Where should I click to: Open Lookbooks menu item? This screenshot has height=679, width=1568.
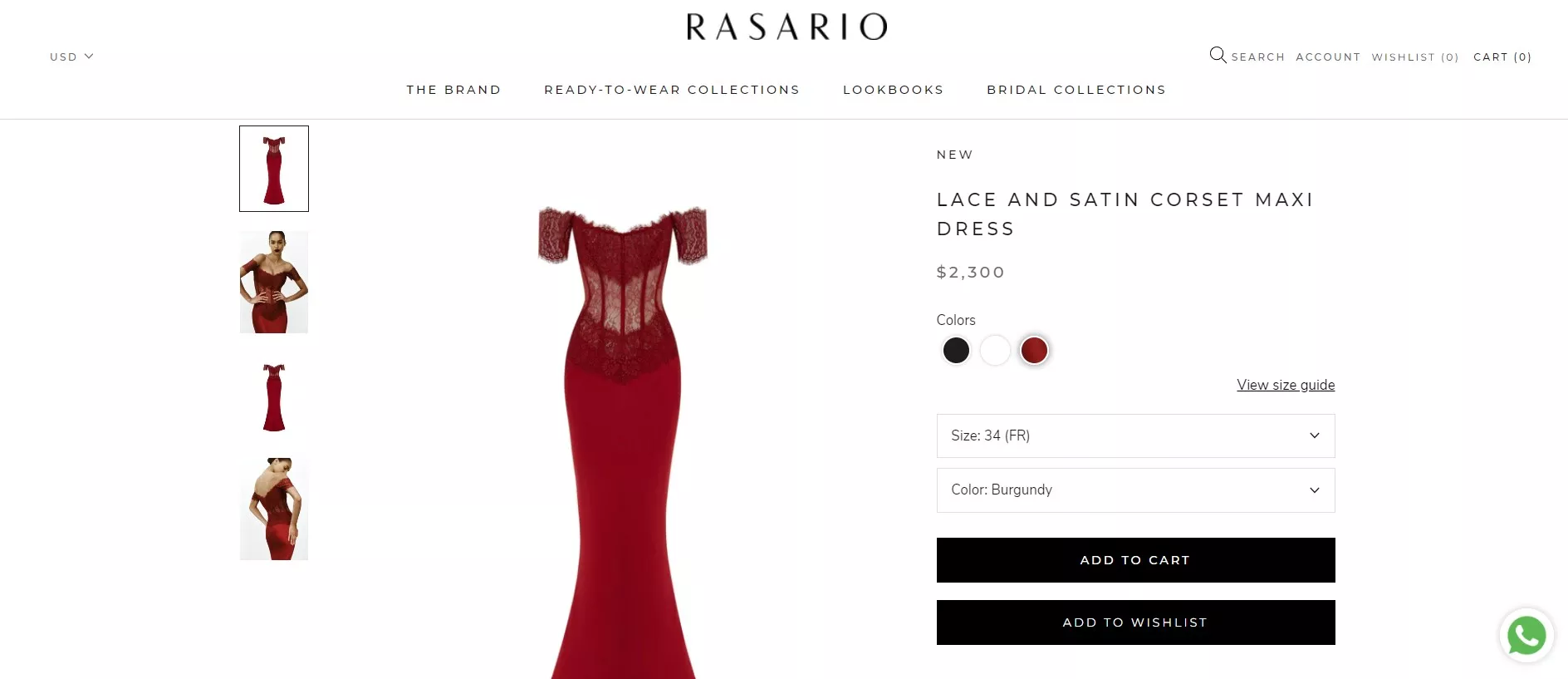click(893, 90)
